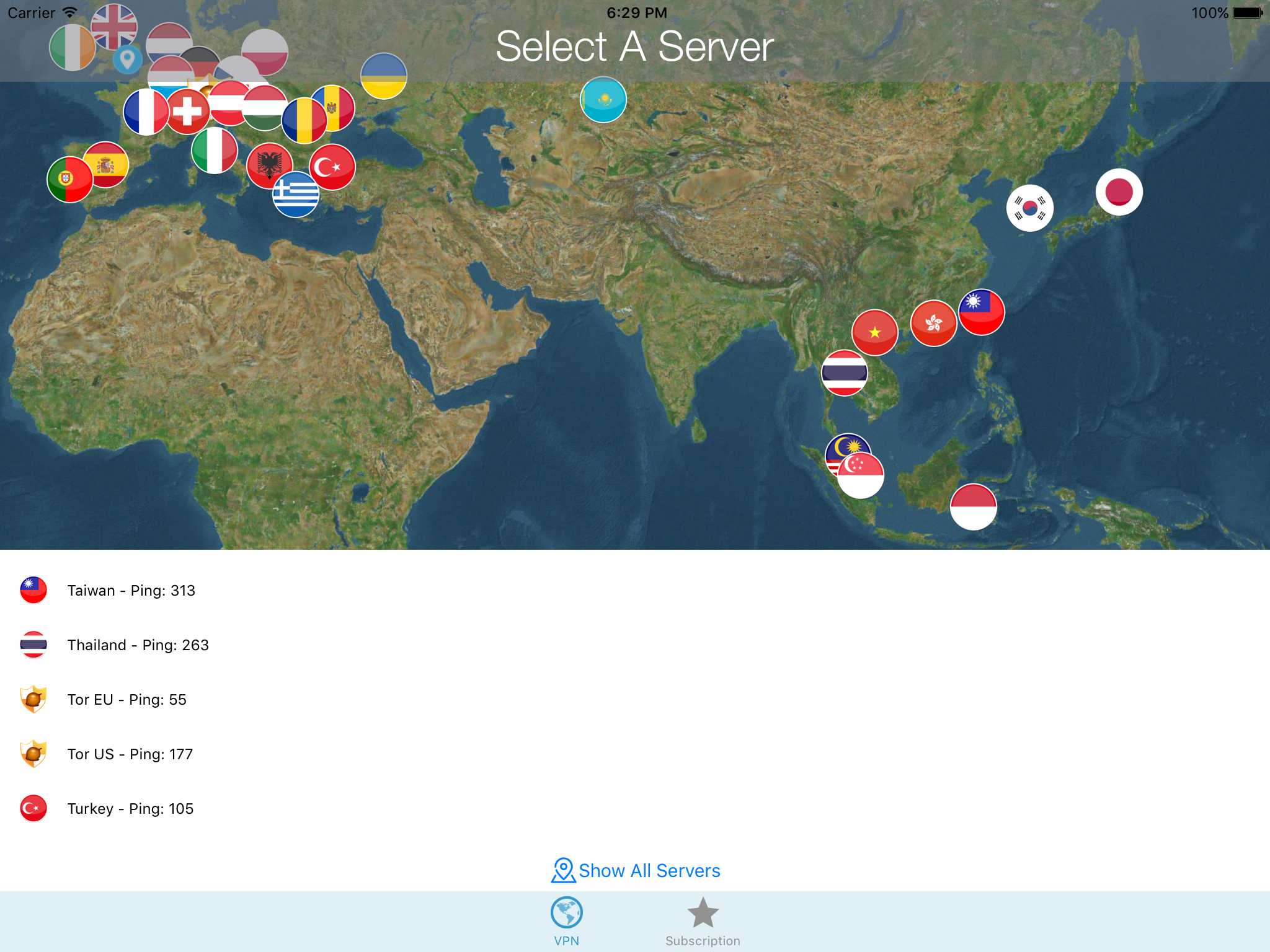Choose the Switzerland flag pin
Image resolution: width=1270 pixels, height=952 pixels.
click(187, 112)
